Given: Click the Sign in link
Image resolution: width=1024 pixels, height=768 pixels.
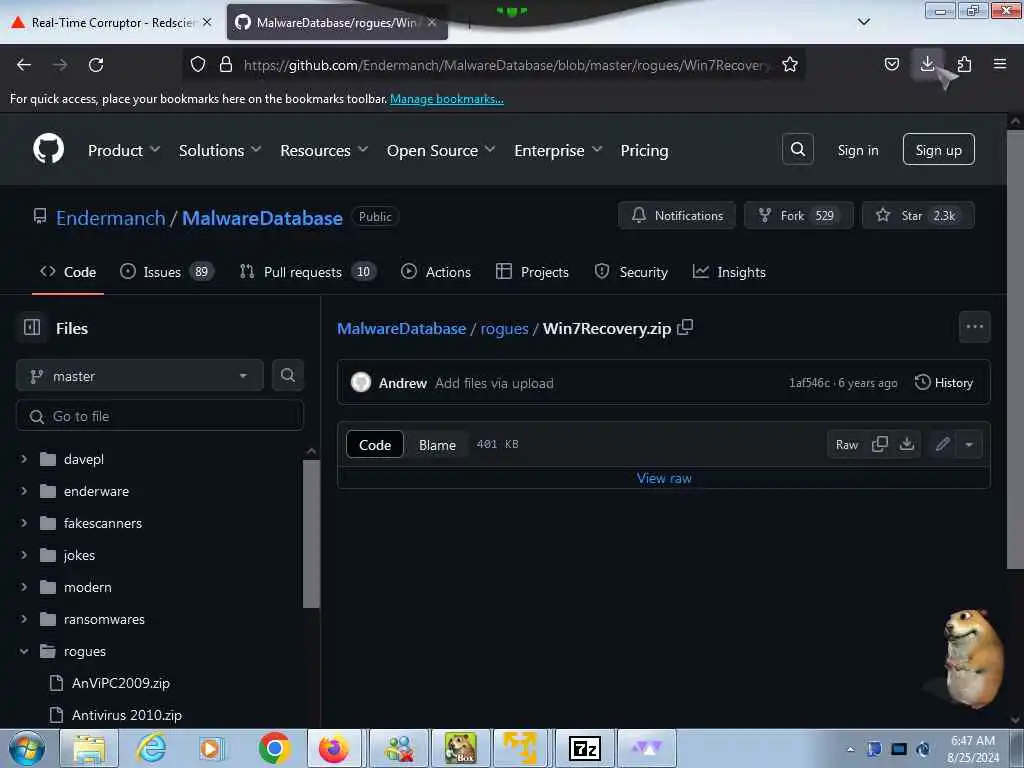Looking at the screenshot, I should coord(857,150).
